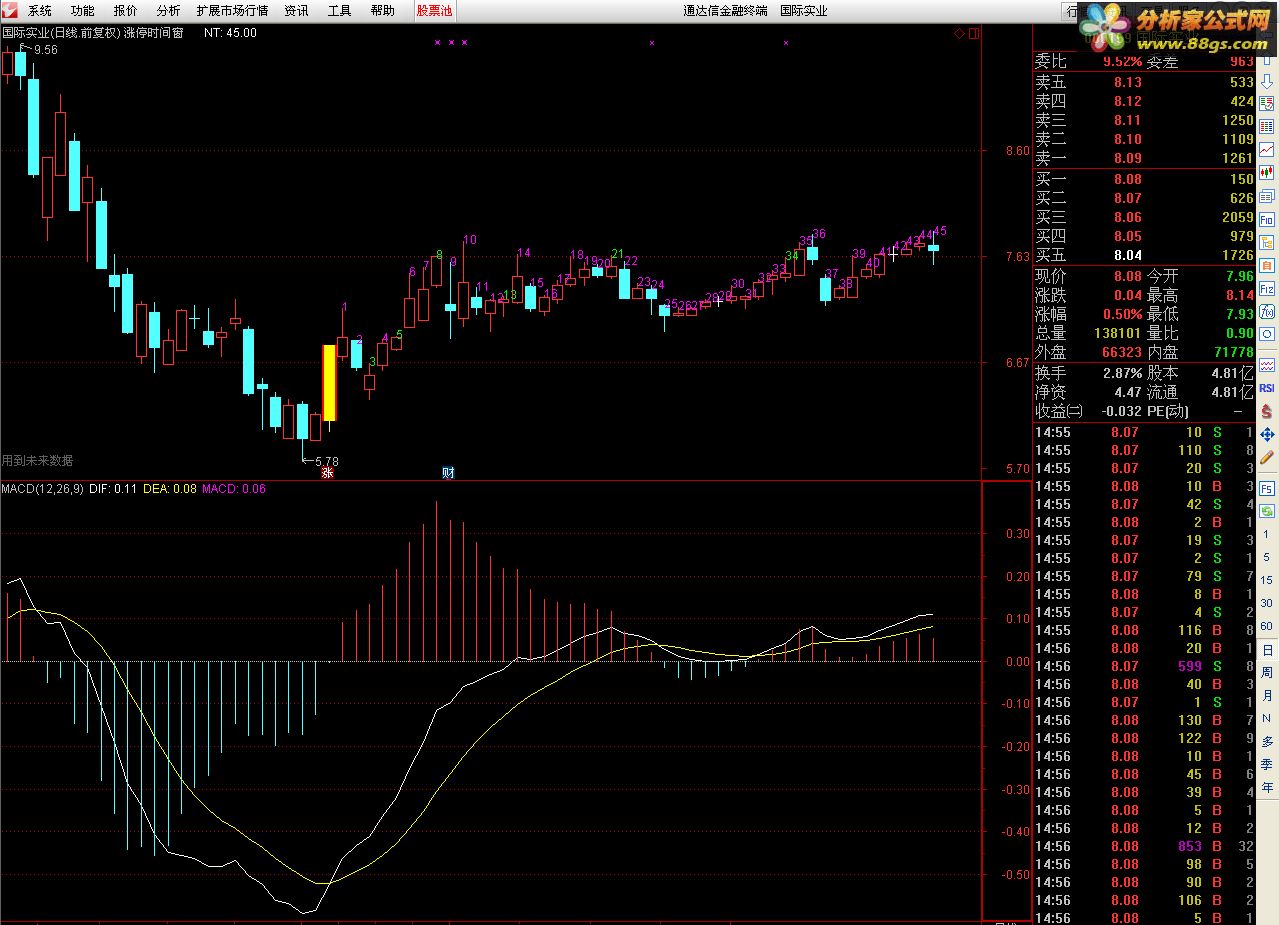Switch to monthly 月 period
This screenshot has width=1279, height=925.
[x=1267, y=695]
